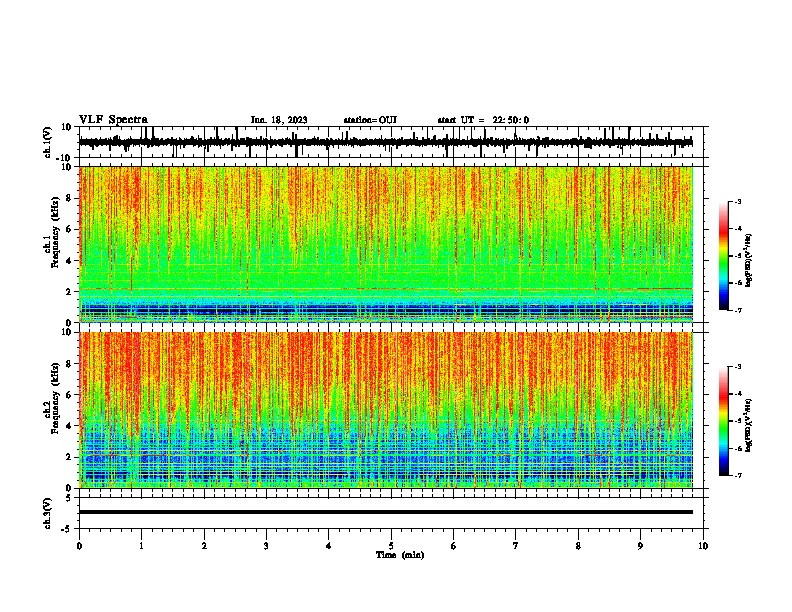Click the 'VLF Spectra' plot title
Screen dimensions: 792x612
pyautogui.click(x=113, y=120)
